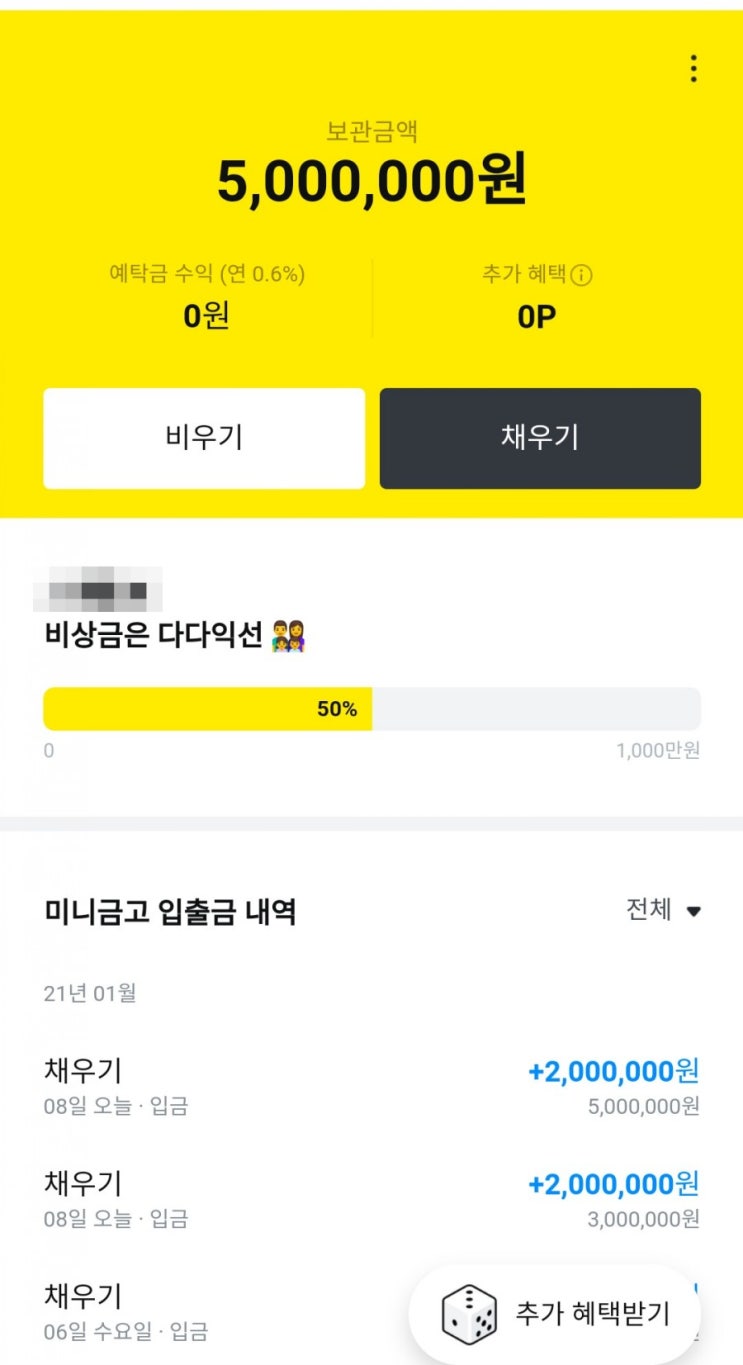Tap the 비상금은 다다익선 goal title
The height and width of the screenshot is (1365, 743).
coord(154,635)
